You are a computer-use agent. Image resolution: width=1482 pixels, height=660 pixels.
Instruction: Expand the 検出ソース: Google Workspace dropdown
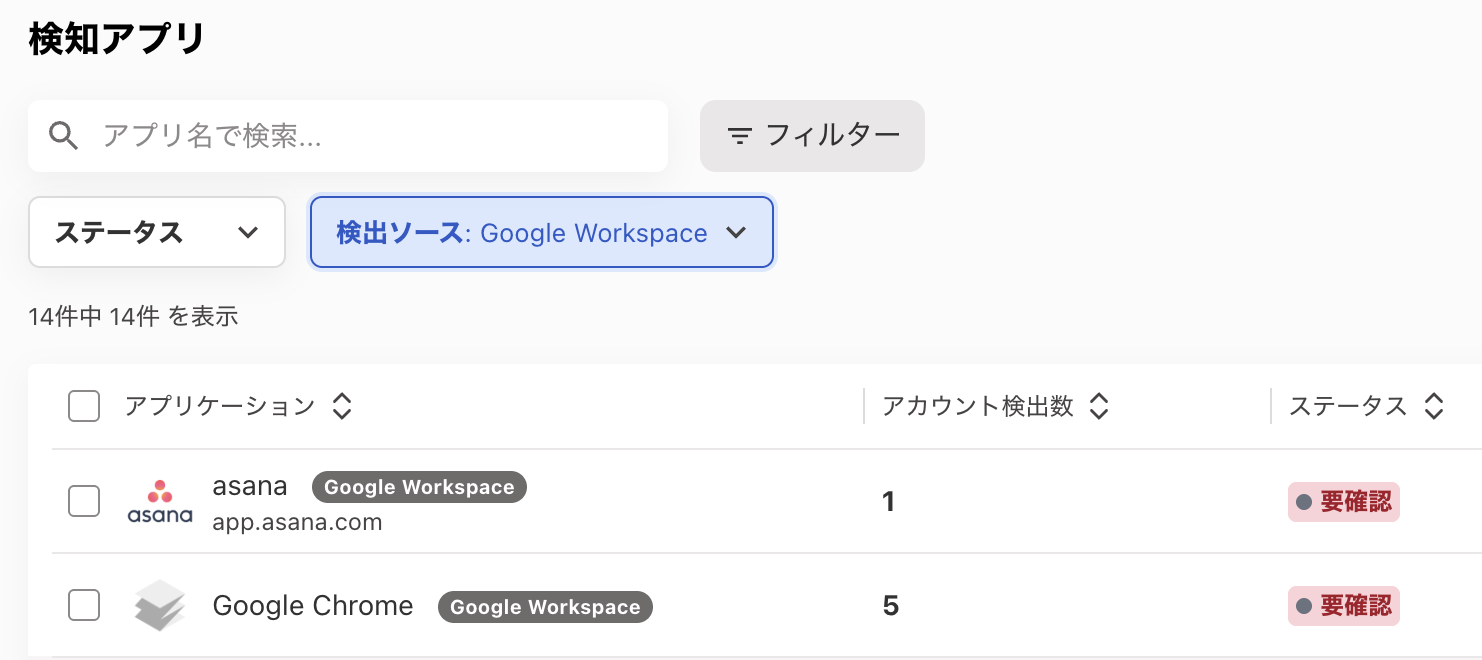pyautogui.click(x=541, y=232)
